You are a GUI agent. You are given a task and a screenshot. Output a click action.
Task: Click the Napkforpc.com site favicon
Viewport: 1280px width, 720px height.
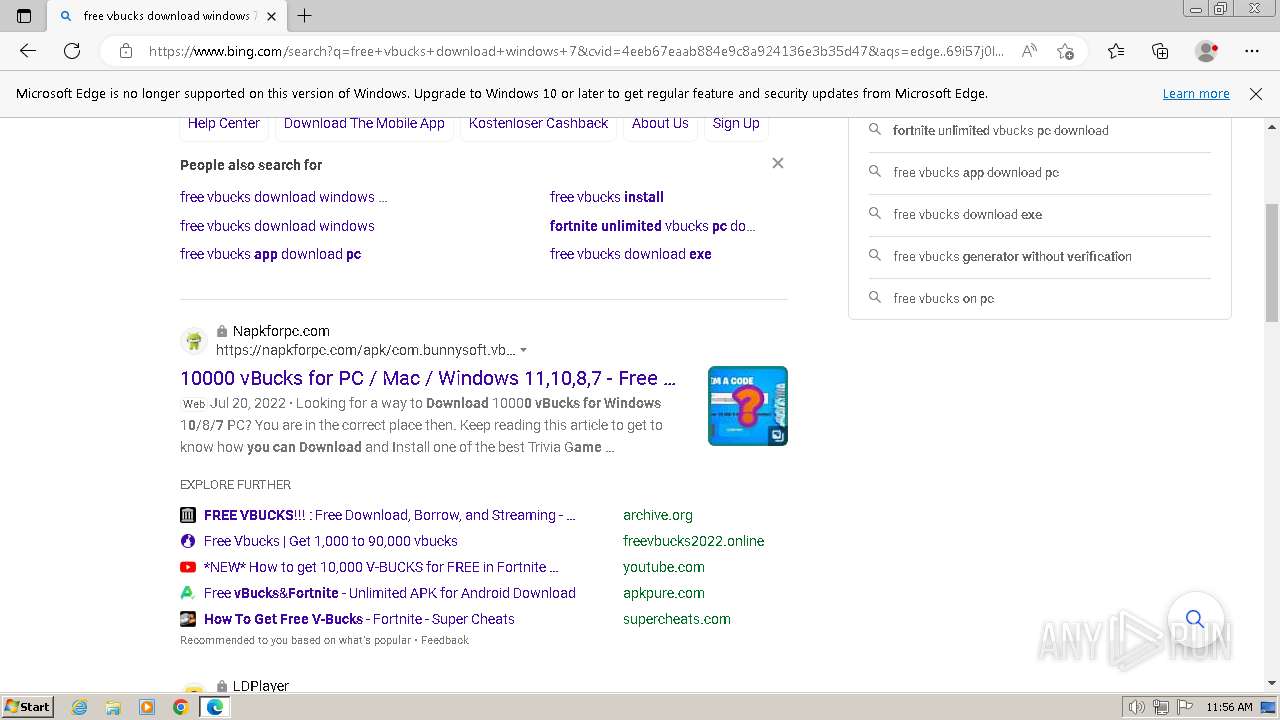(194, 340)
